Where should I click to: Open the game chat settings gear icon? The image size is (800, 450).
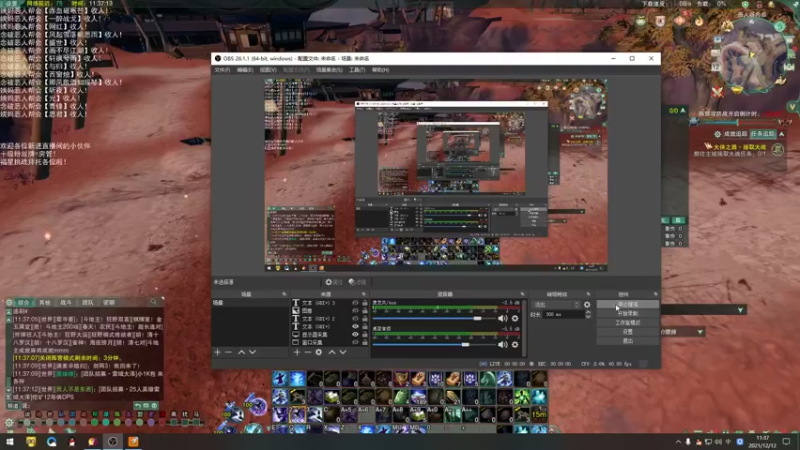9,303
